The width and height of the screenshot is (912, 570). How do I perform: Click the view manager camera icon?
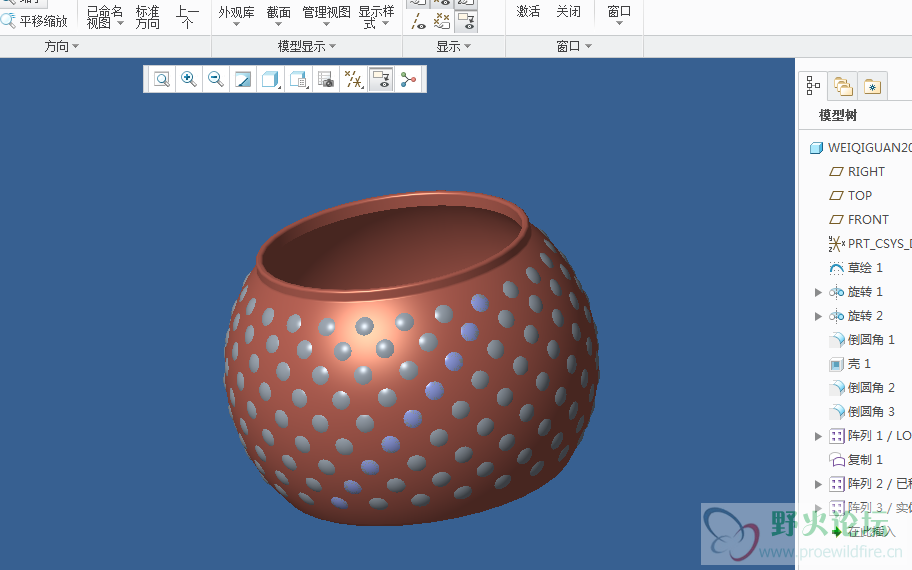pyautogui.click(x=325, y=80)
